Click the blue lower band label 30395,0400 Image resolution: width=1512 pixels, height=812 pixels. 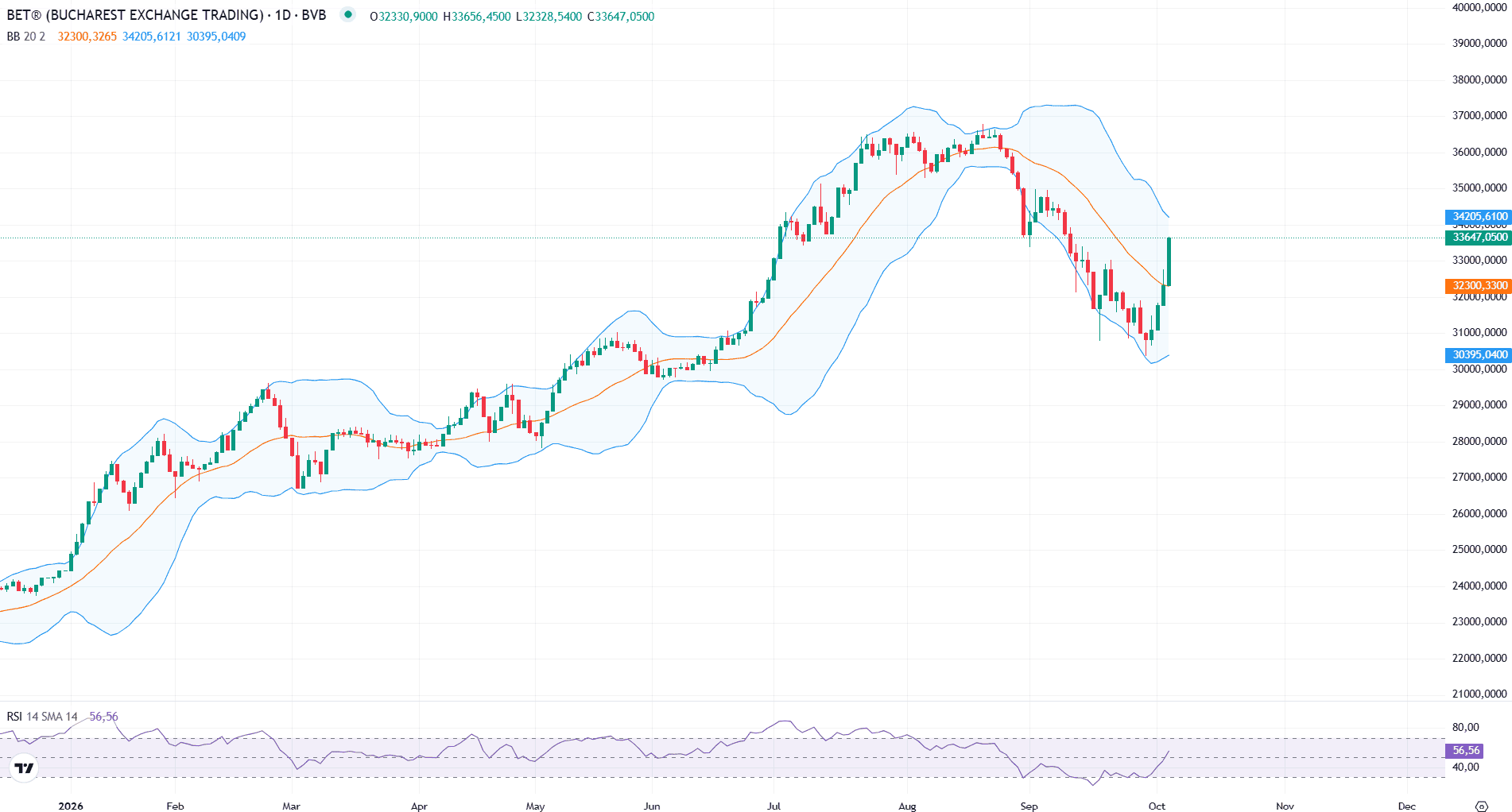point(1478,355)
